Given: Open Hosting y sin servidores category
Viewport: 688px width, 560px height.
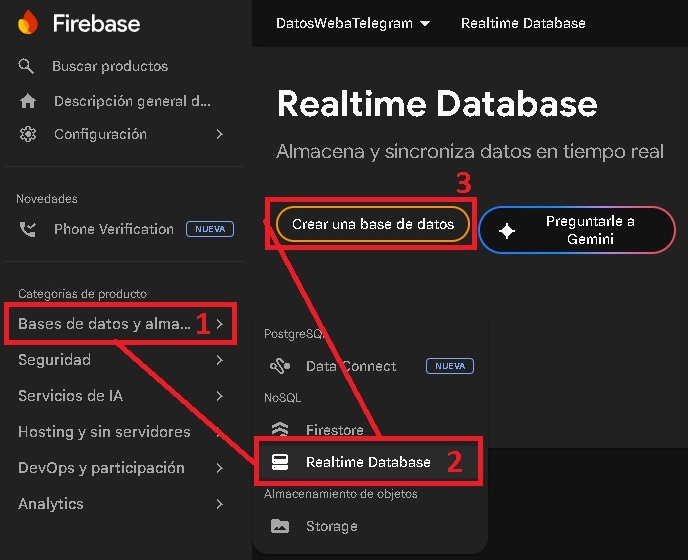Looking at the screenshot, I should [x=121, y=432].
